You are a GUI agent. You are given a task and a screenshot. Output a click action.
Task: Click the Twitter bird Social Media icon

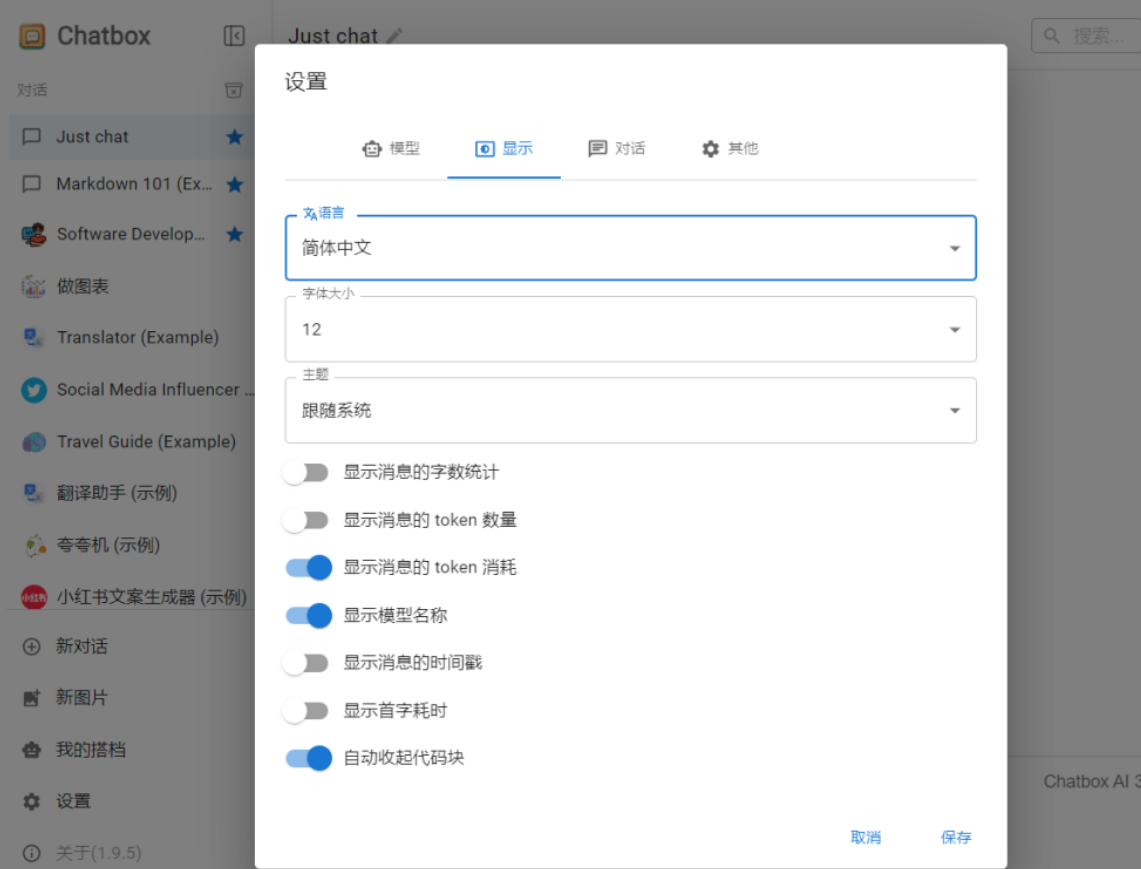(33, 390)
